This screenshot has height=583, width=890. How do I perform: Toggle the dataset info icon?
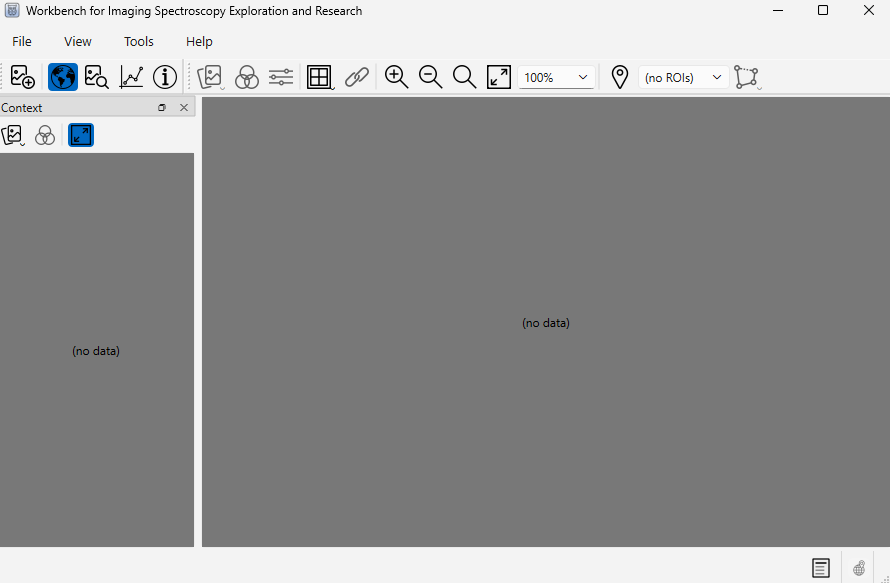tap(165, 77)
